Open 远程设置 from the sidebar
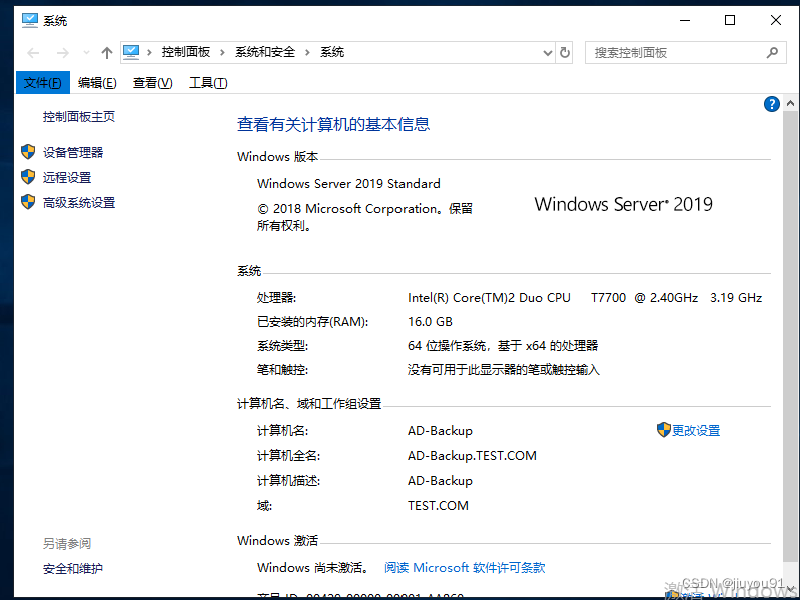The width and height of the screenshot is (800, 600). (67, 178)
